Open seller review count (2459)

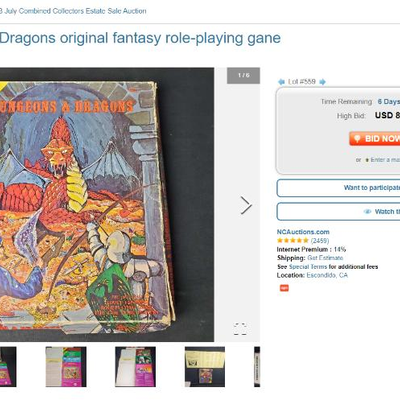point(320,241)
